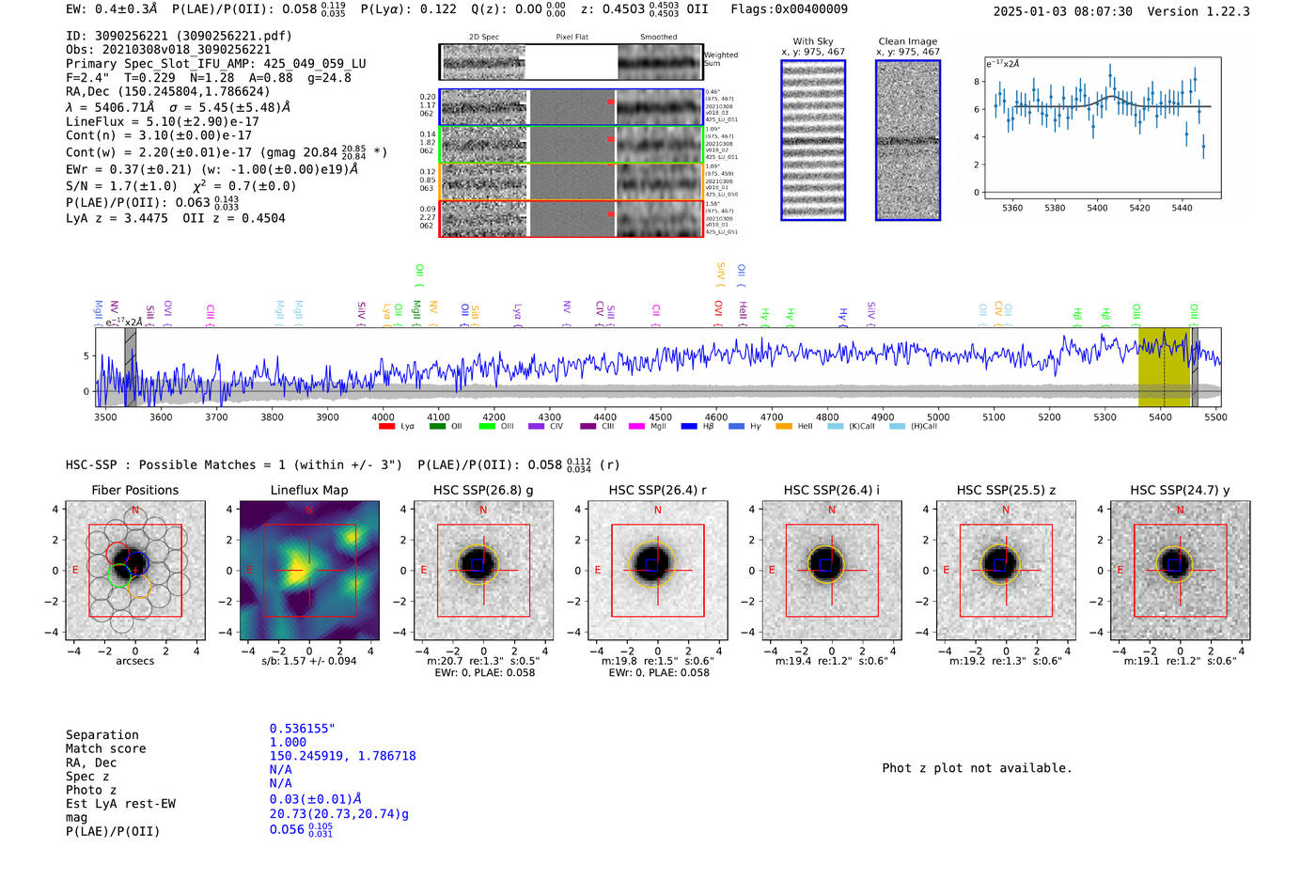Click the Est LyA rest-EW value 0.03
The height and width of the screenshot is (896, 1316).
click(x=316, y=799)
